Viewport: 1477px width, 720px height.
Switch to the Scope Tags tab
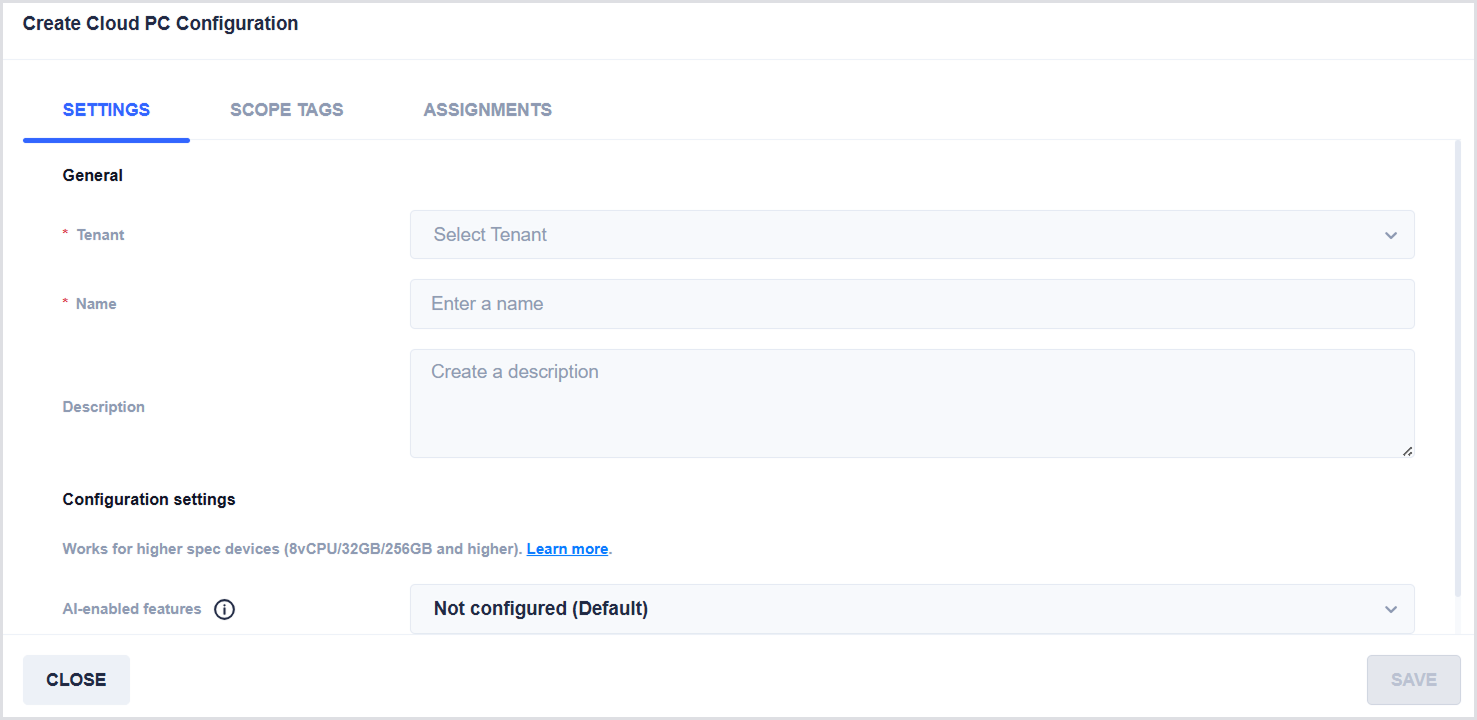pyautogui.click(x=286, y=110)
